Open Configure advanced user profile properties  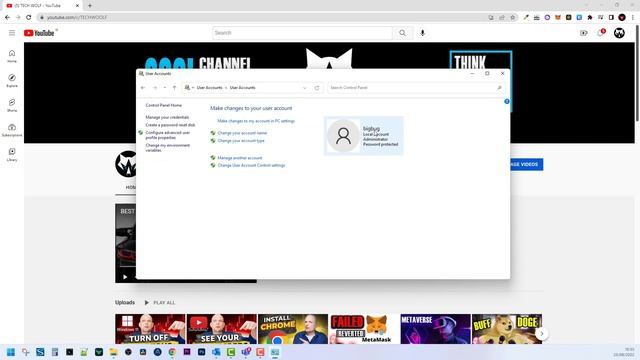168,135
